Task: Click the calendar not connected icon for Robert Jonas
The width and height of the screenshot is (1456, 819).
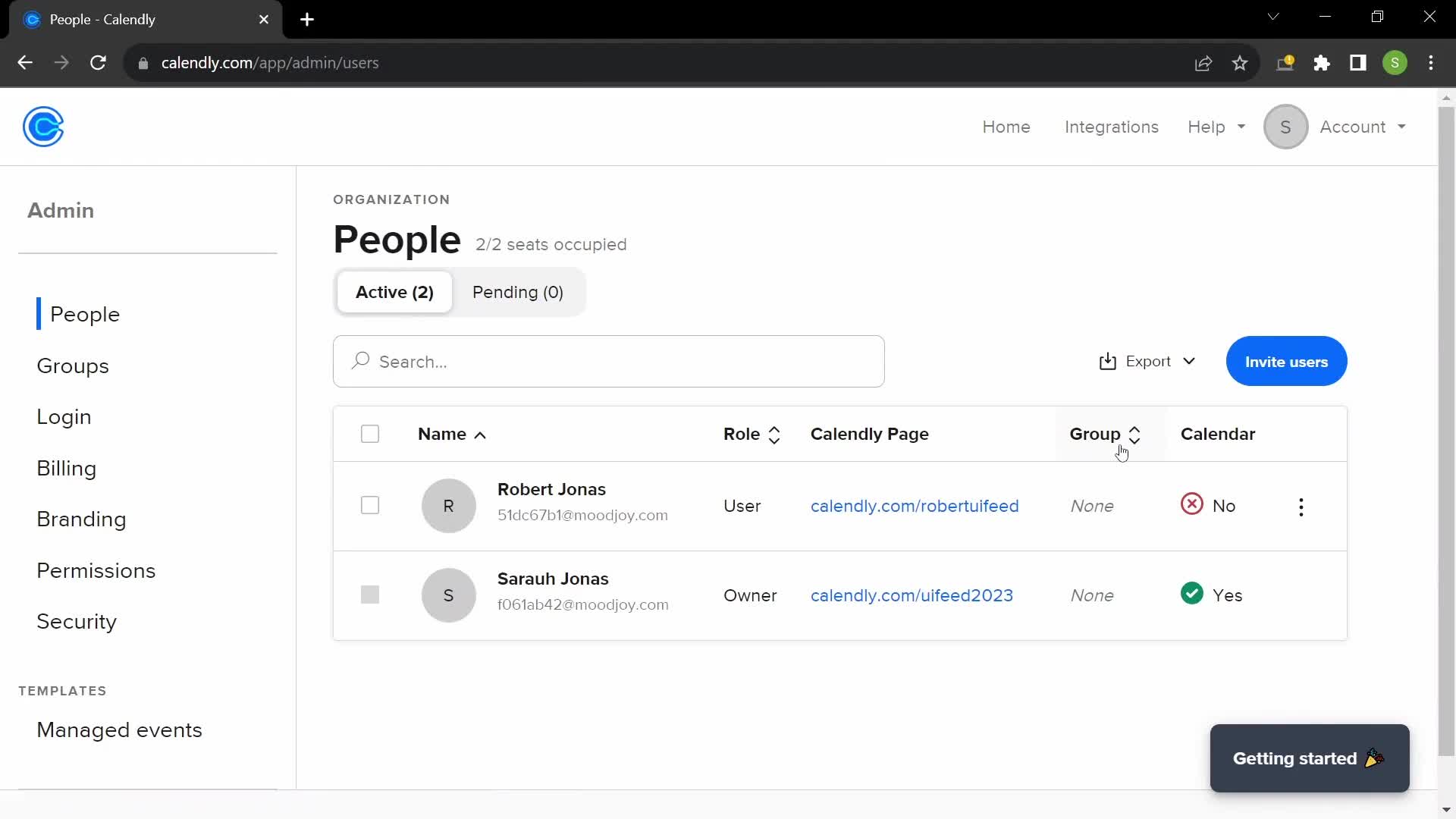Action: (1191, 505)
